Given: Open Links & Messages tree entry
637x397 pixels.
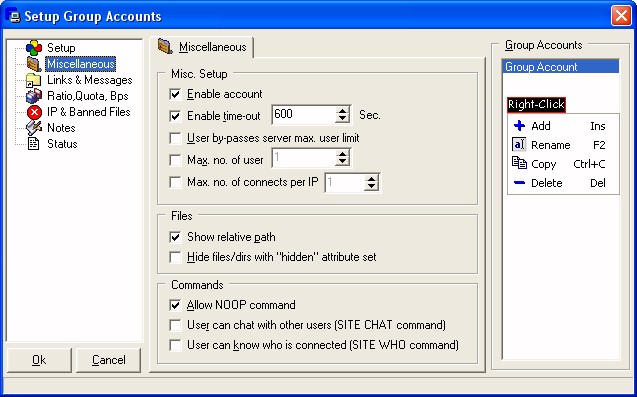Looking at the screenshot, I should [x=90, y=80].
